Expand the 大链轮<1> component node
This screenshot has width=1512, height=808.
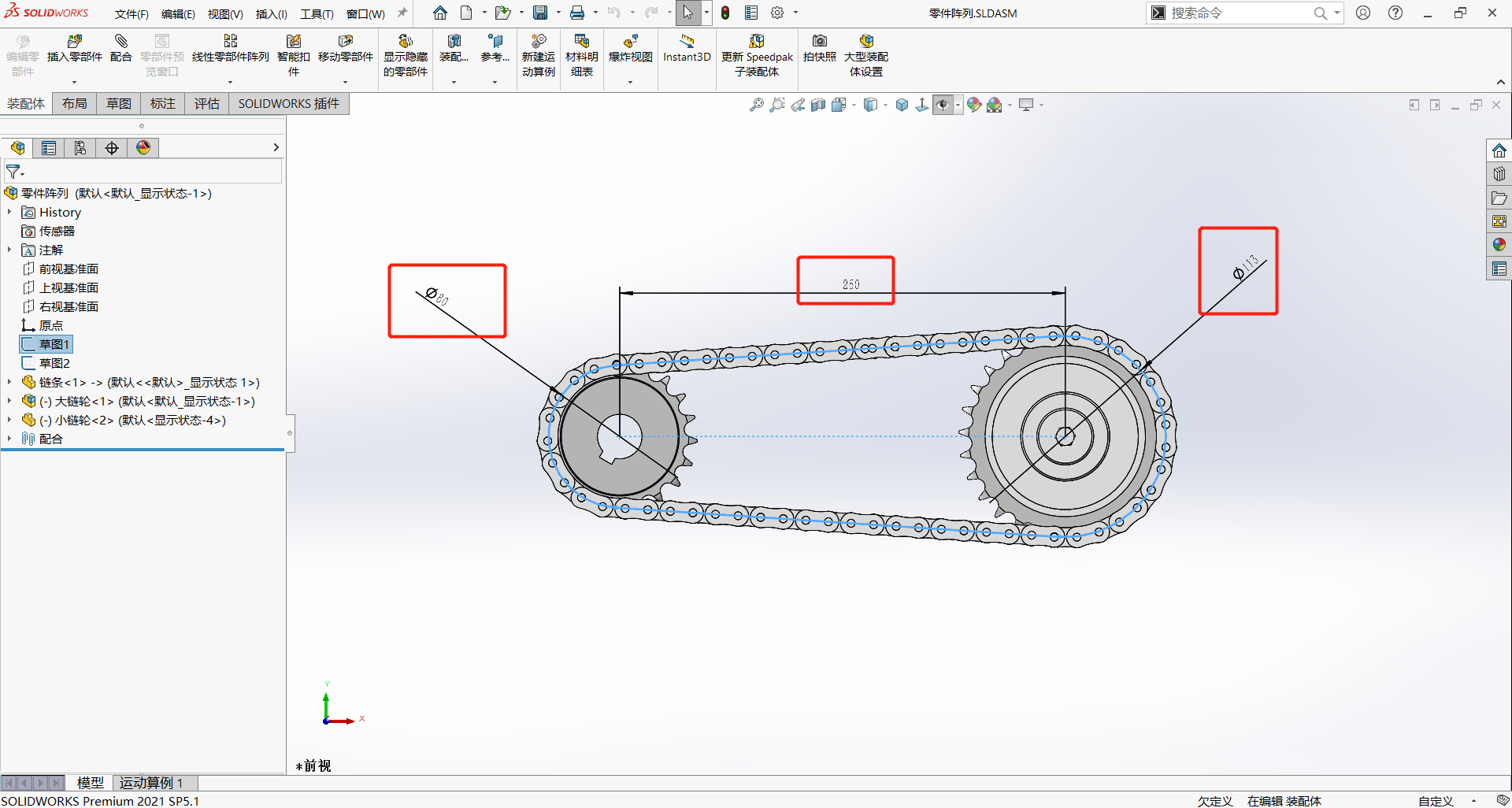tap(9, 402)
